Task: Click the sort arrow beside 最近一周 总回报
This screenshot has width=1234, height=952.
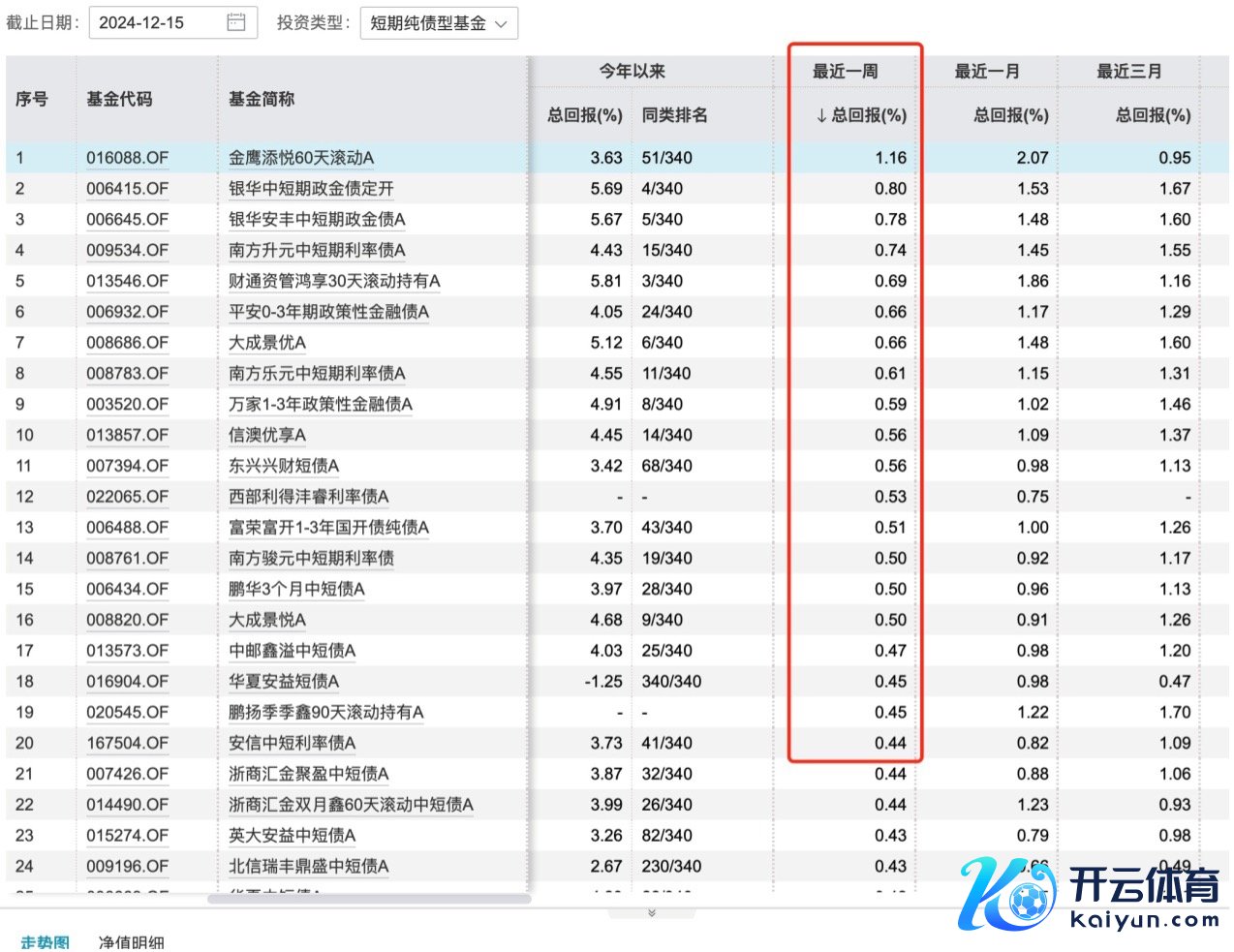Action: (821, 115)
